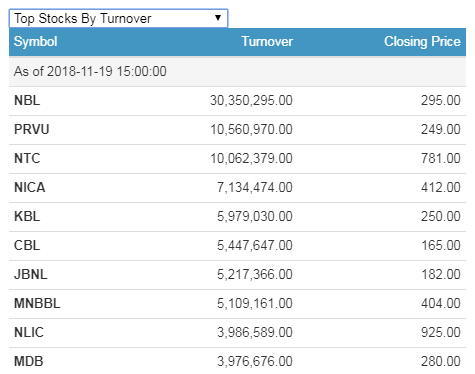
Task: Click the CBL symbol
Action: tap(27, 245)
